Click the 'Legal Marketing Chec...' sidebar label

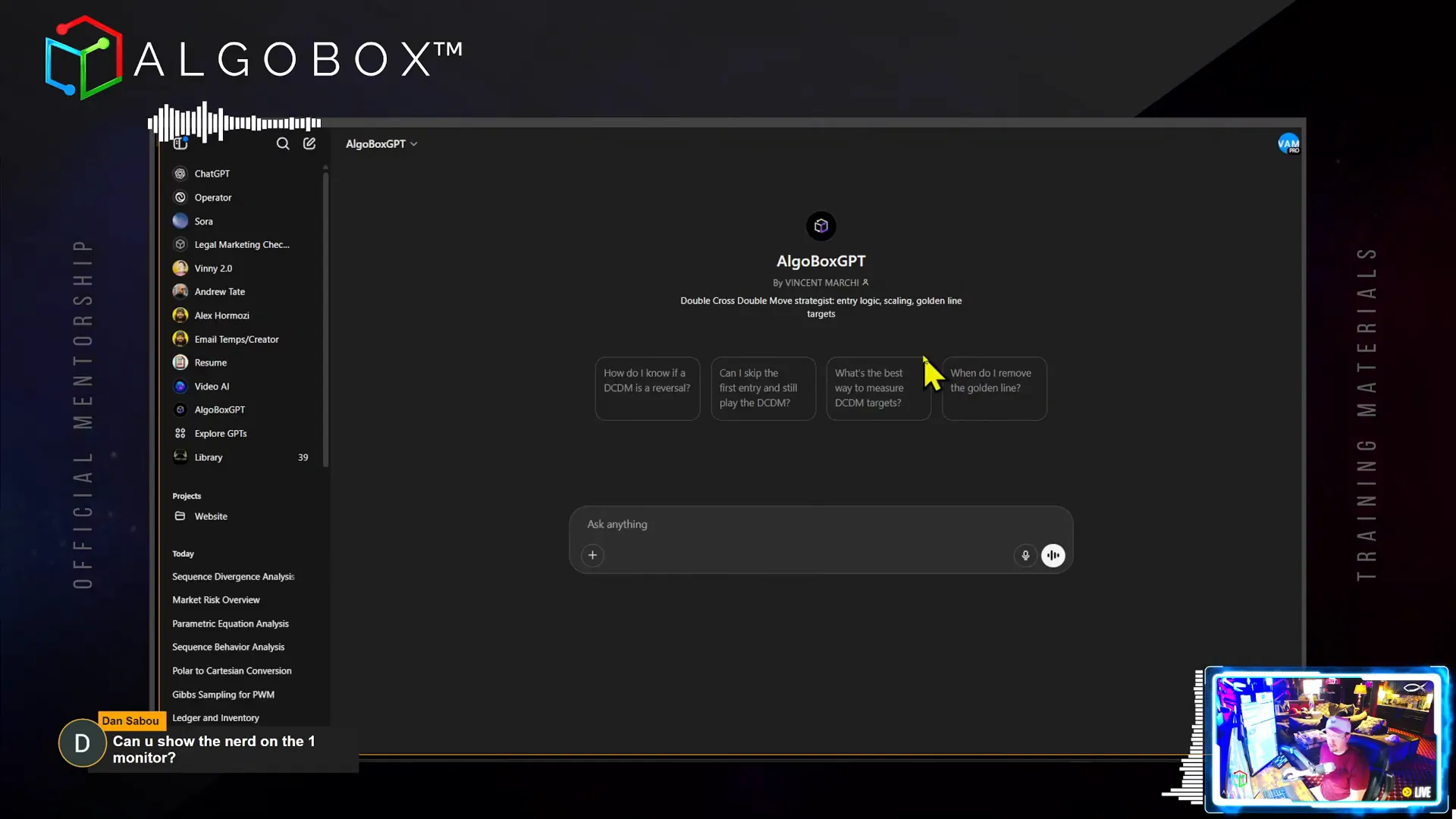coord(242,244)
